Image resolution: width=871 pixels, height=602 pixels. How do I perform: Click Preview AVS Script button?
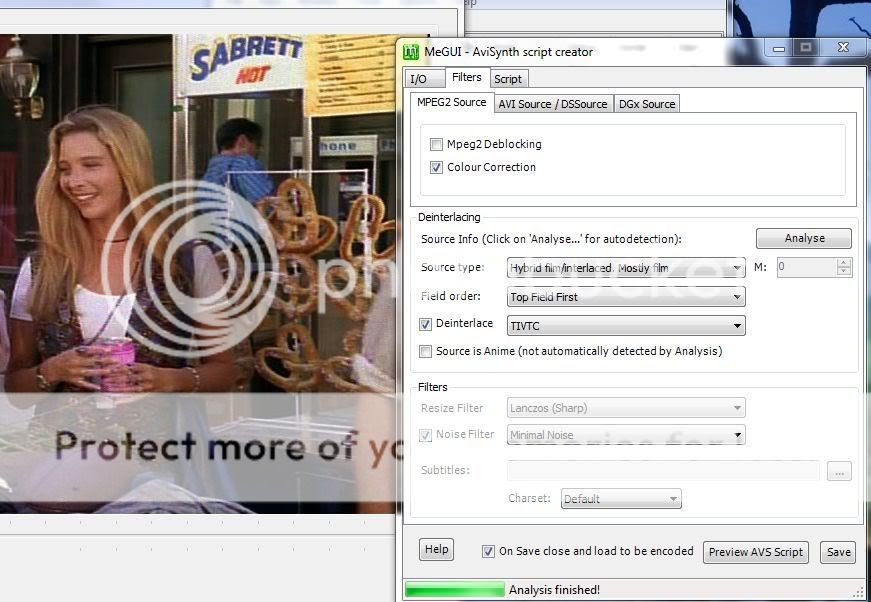(x=755, y=552)
